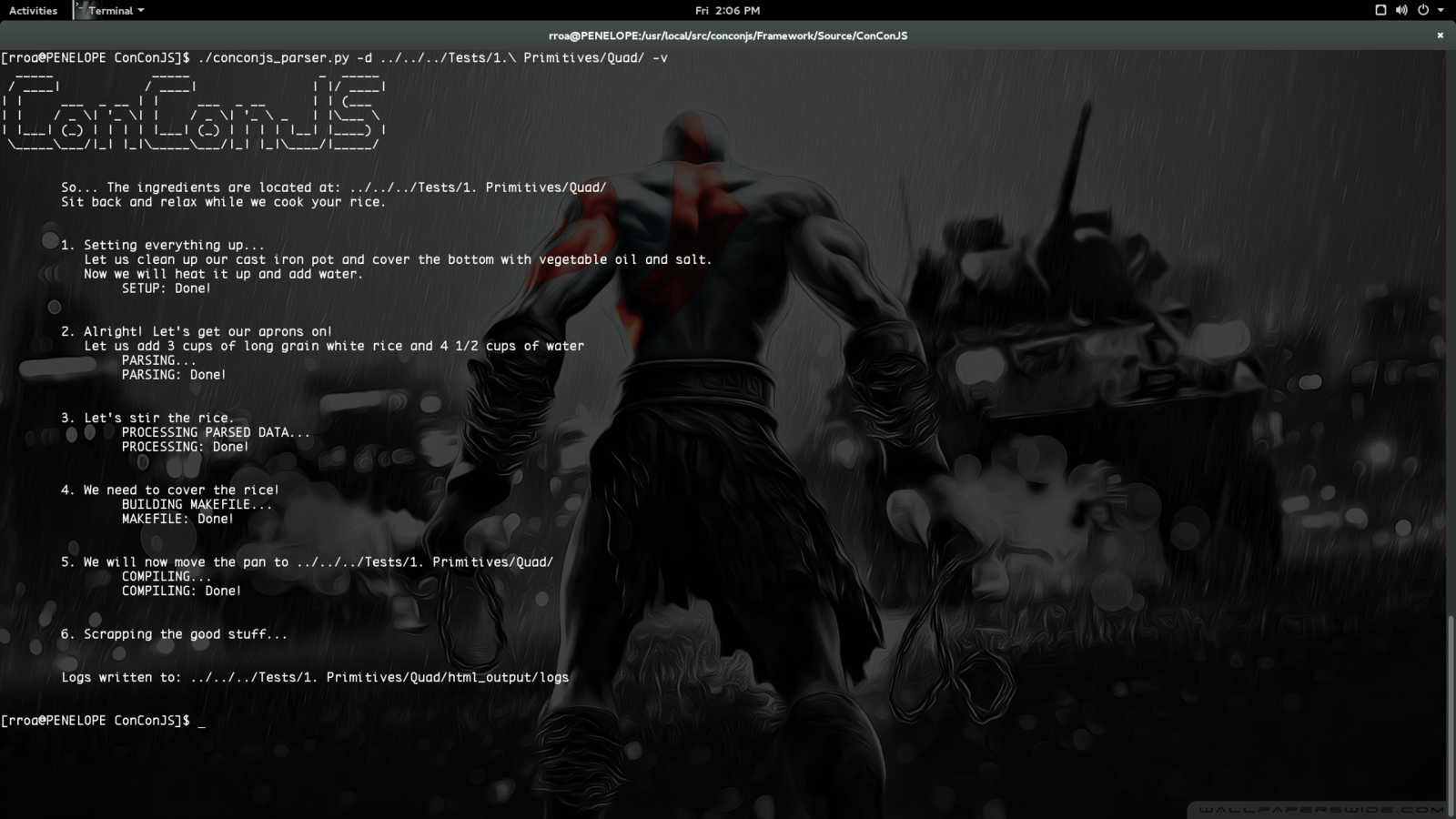Close the terminal window with X
Image resolution: width=1456 pixels, height=819 pixels.
pos(1440,35)
